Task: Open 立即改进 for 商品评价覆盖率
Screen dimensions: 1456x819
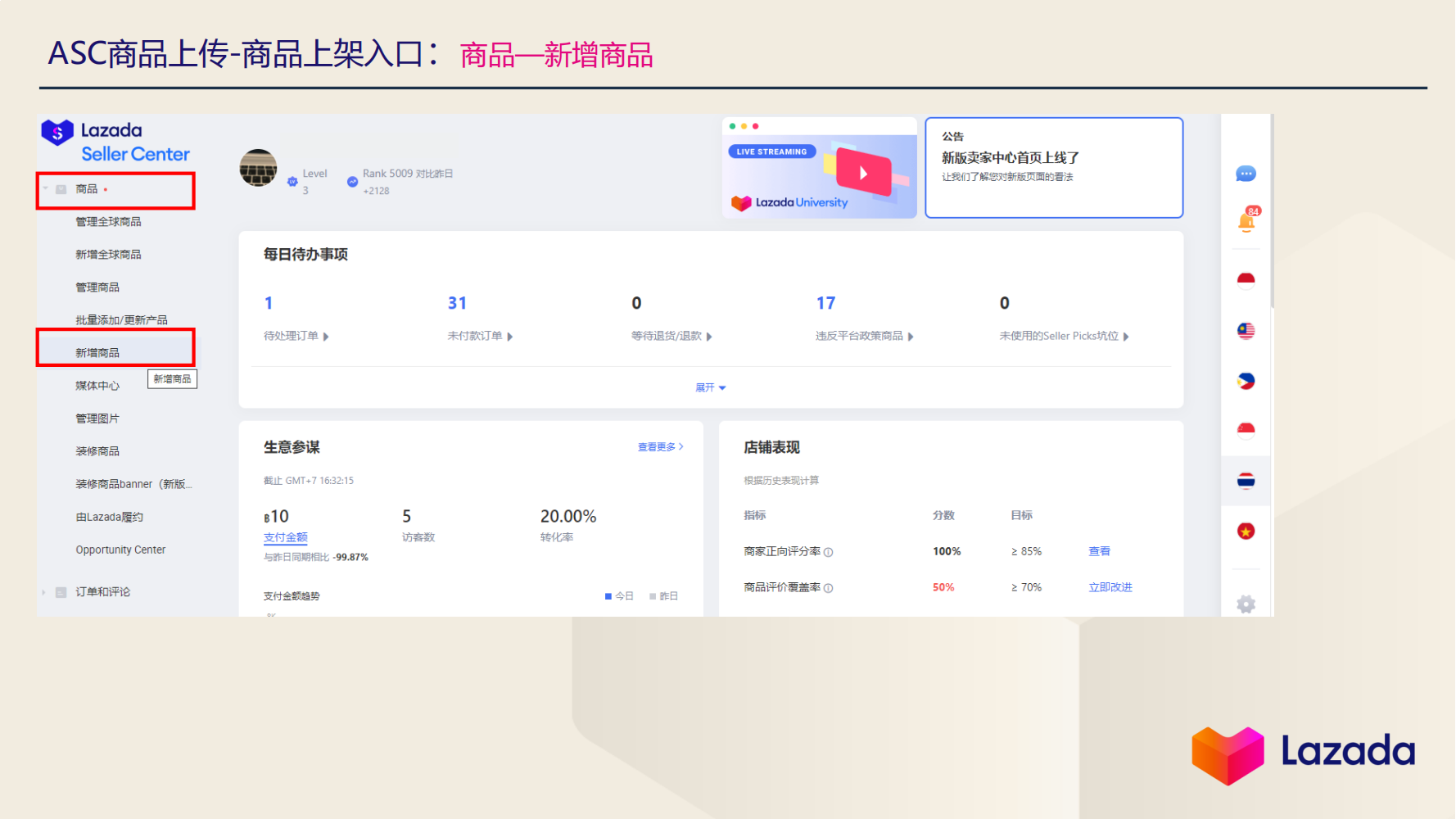Action: point(1110,586)
